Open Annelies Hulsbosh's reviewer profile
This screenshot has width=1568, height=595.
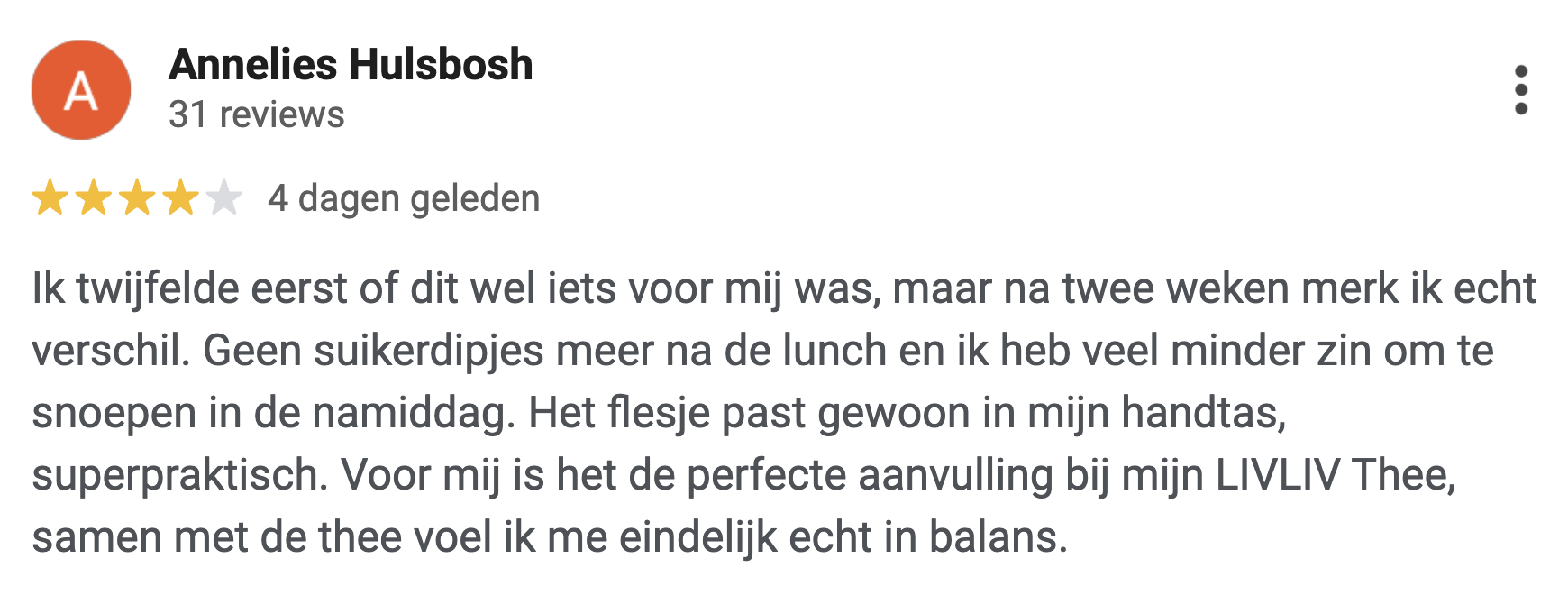(x=351, y=65)
